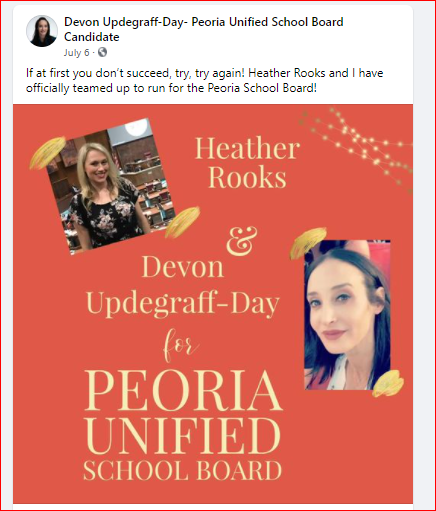Click the Heather Rooks name text in the flyer
Image resolution: width=436 pixels, height=511 pixels.
point(247,163)
